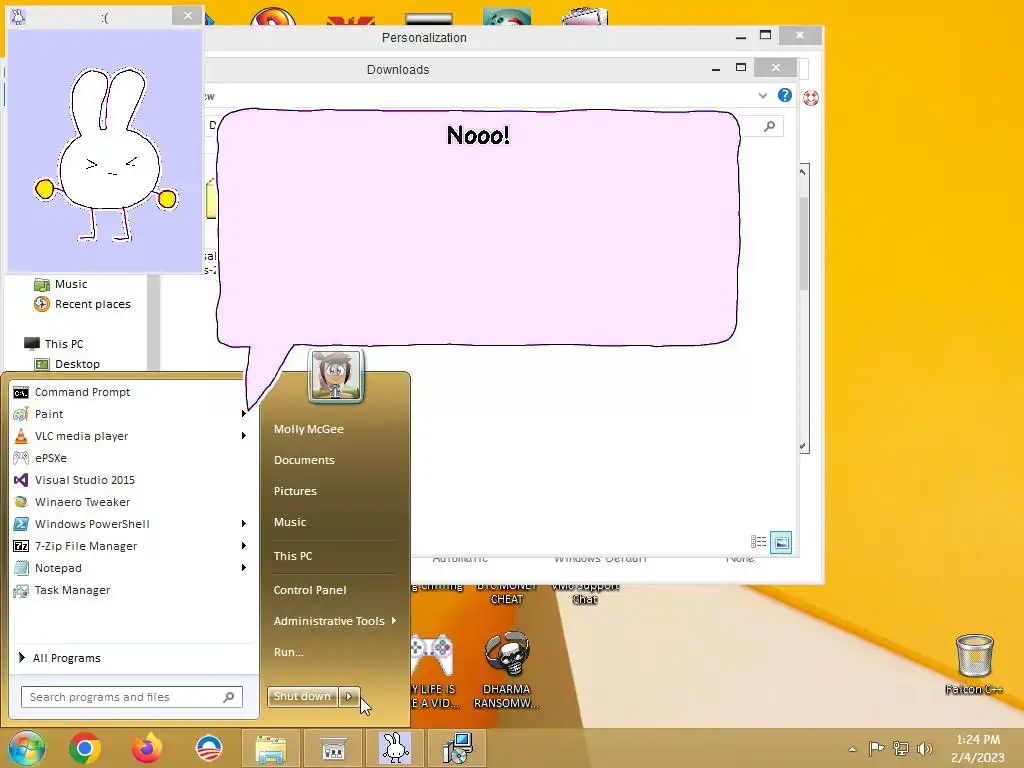Open Control Panel from Start menu

[310, 590]
